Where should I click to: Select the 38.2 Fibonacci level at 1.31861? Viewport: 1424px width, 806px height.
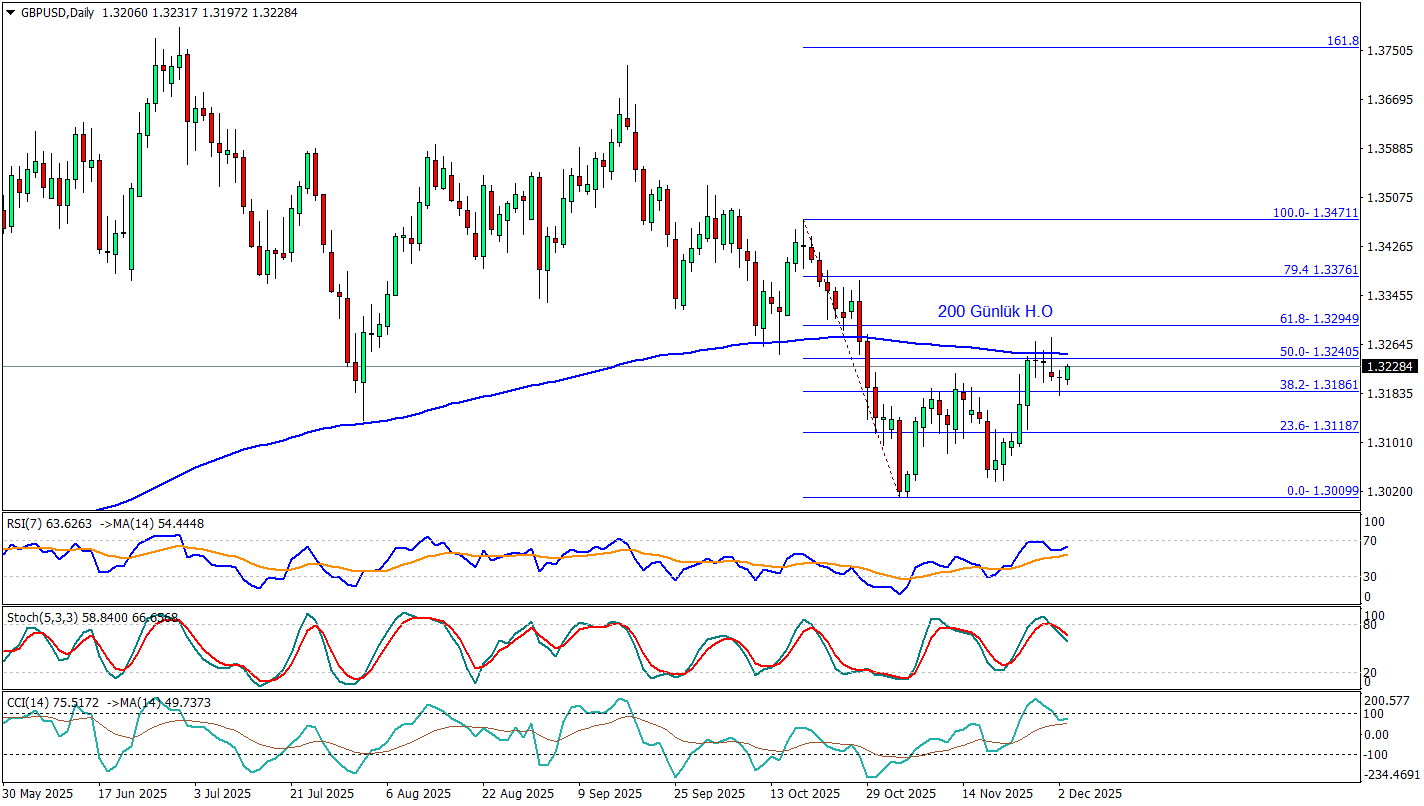(1320, 384)
